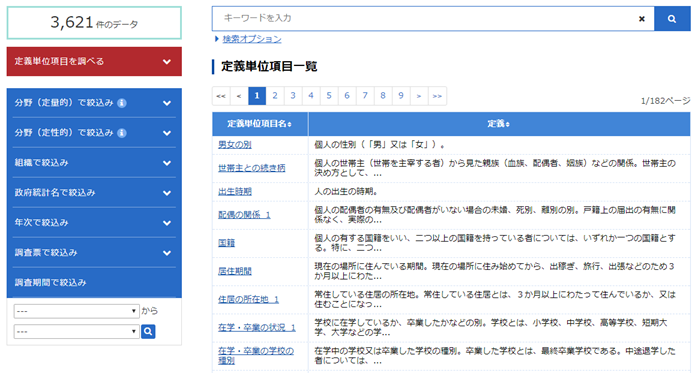Expand 組織で絞込み filter
Viewport: 695px width, 373px height.
(94, 163)
